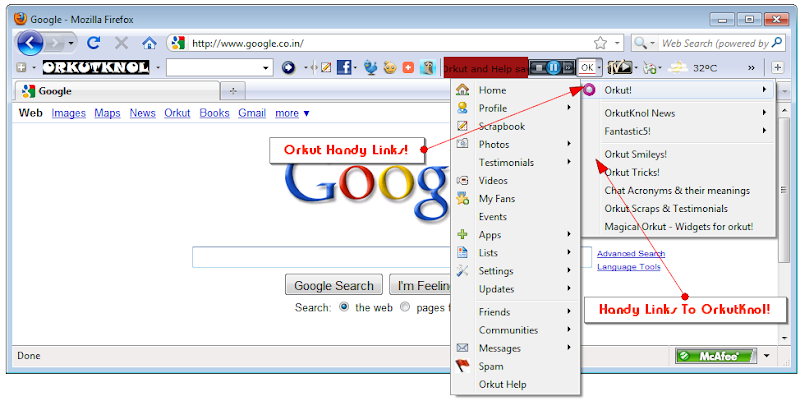
Task: Expand the Messages submenu
Action: (x=515, y=348)
